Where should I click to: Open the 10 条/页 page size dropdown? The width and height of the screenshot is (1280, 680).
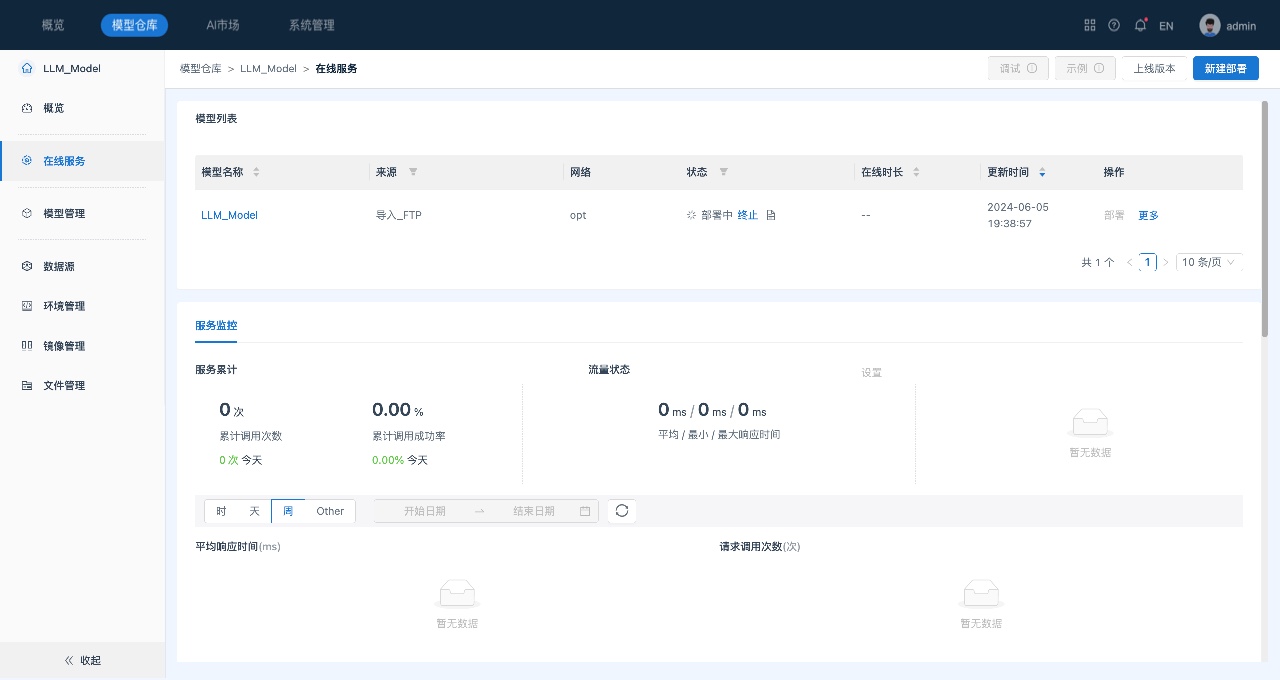pos(1209,262)
